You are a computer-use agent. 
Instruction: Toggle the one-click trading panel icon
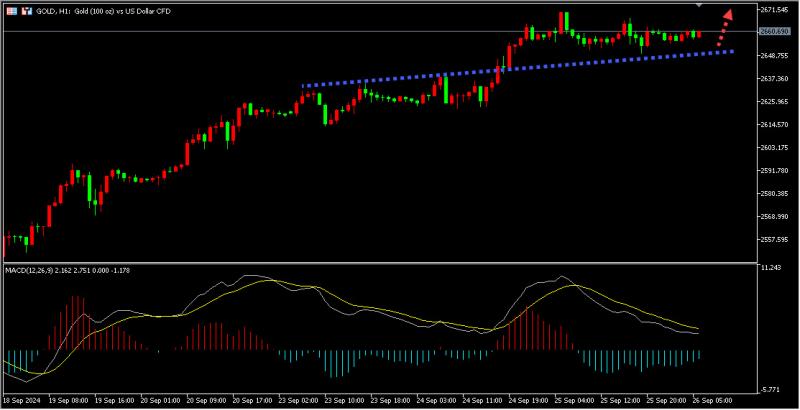(25, 11)
